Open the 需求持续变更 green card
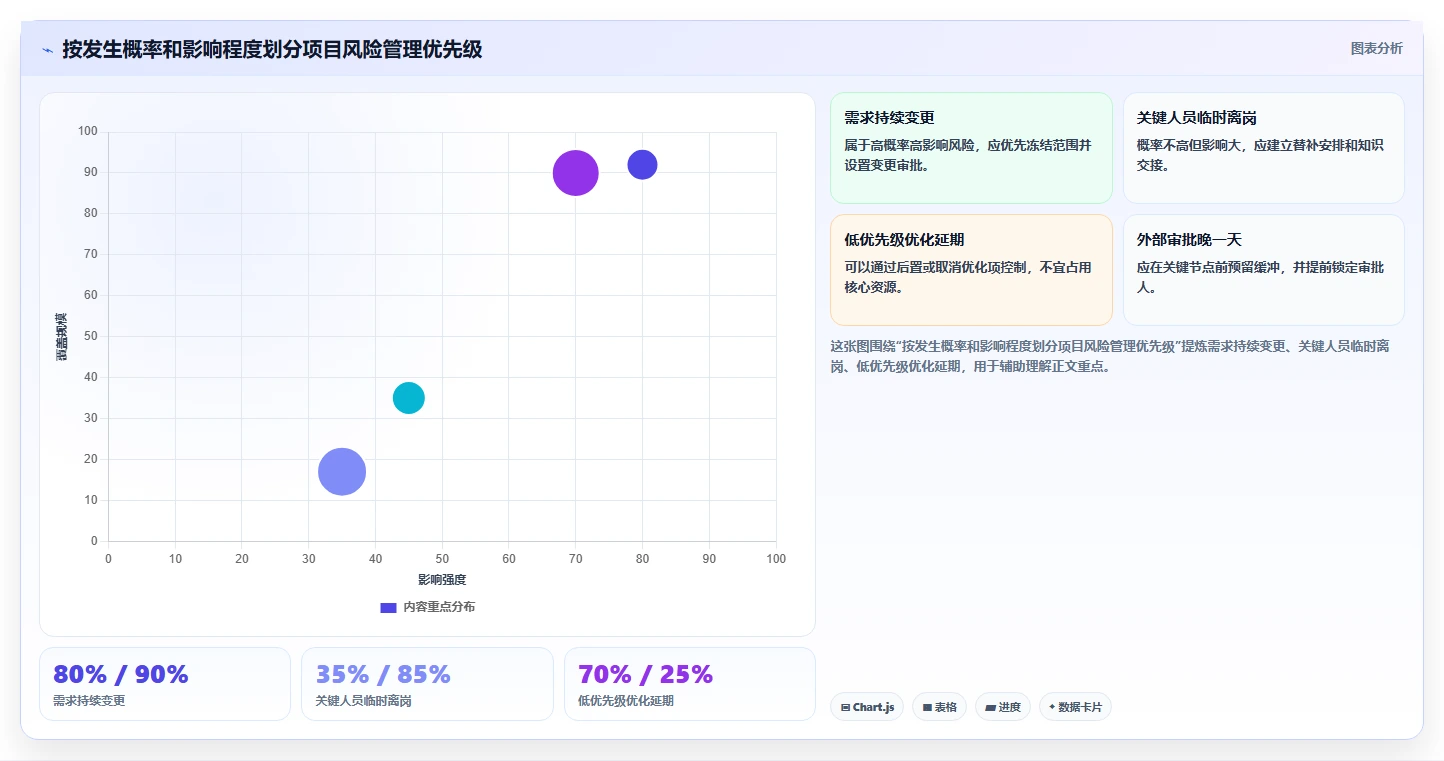The width and height of the screenshot is (1444, 761). click(971, 148)
